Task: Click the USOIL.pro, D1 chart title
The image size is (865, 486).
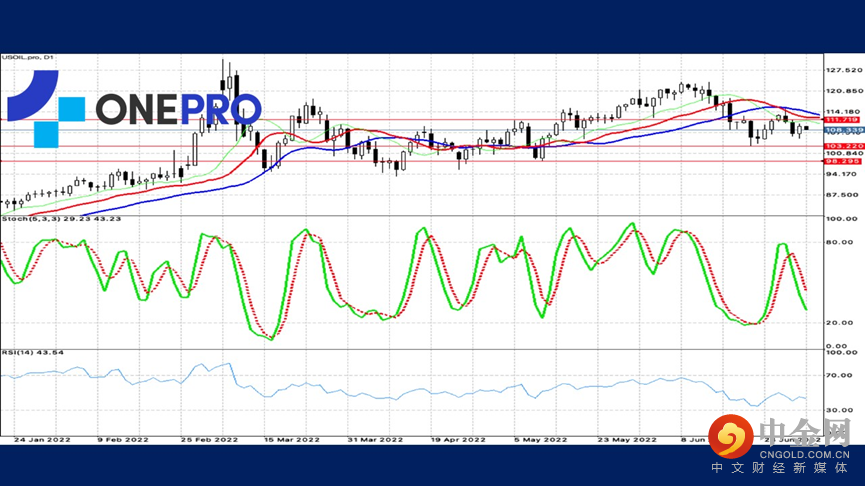Action: pyautogui.click(x=28, y=58)
